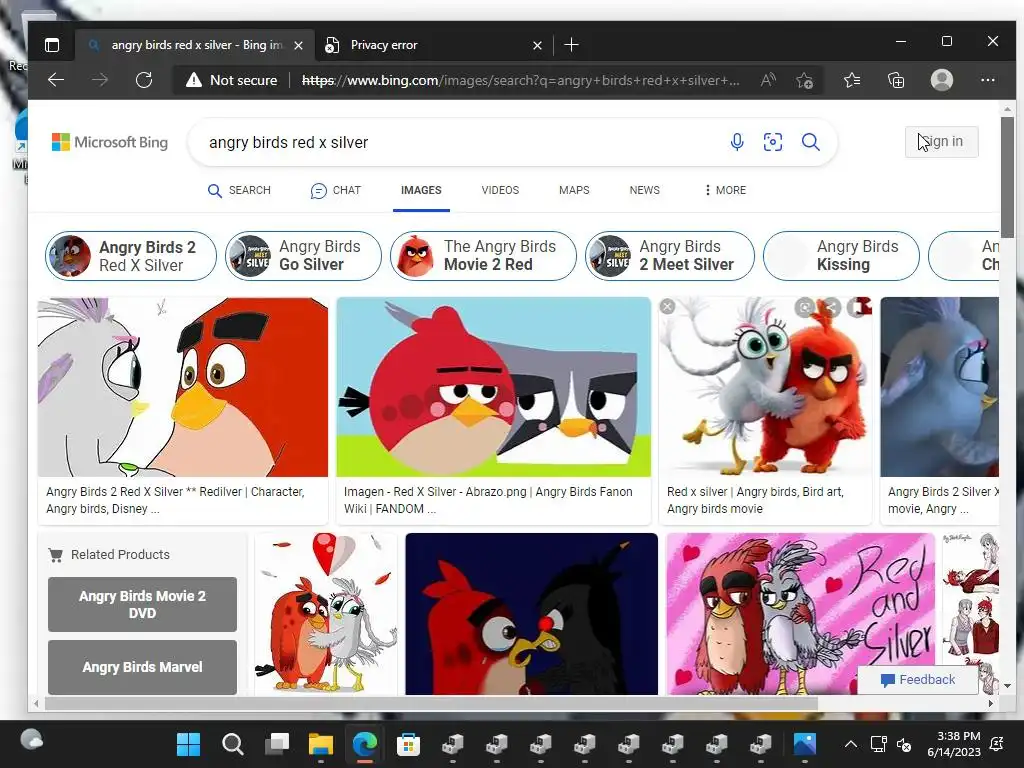Launch File Explorer from taskbar
This screenshot has height=768, width=1024.
coord(321,744)
